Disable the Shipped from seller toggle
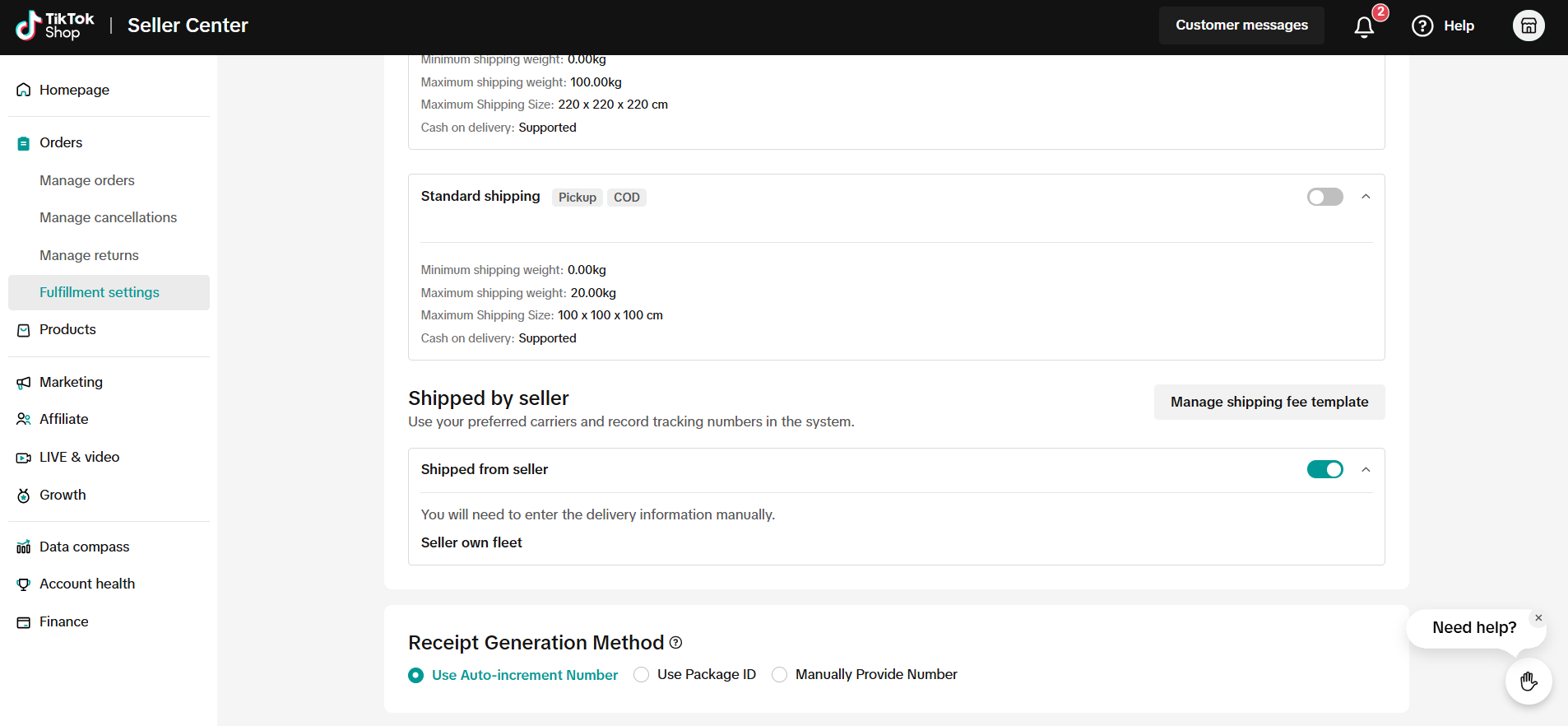The height and width of the screenshot is (726, 1568). [x=1324, y=469]
